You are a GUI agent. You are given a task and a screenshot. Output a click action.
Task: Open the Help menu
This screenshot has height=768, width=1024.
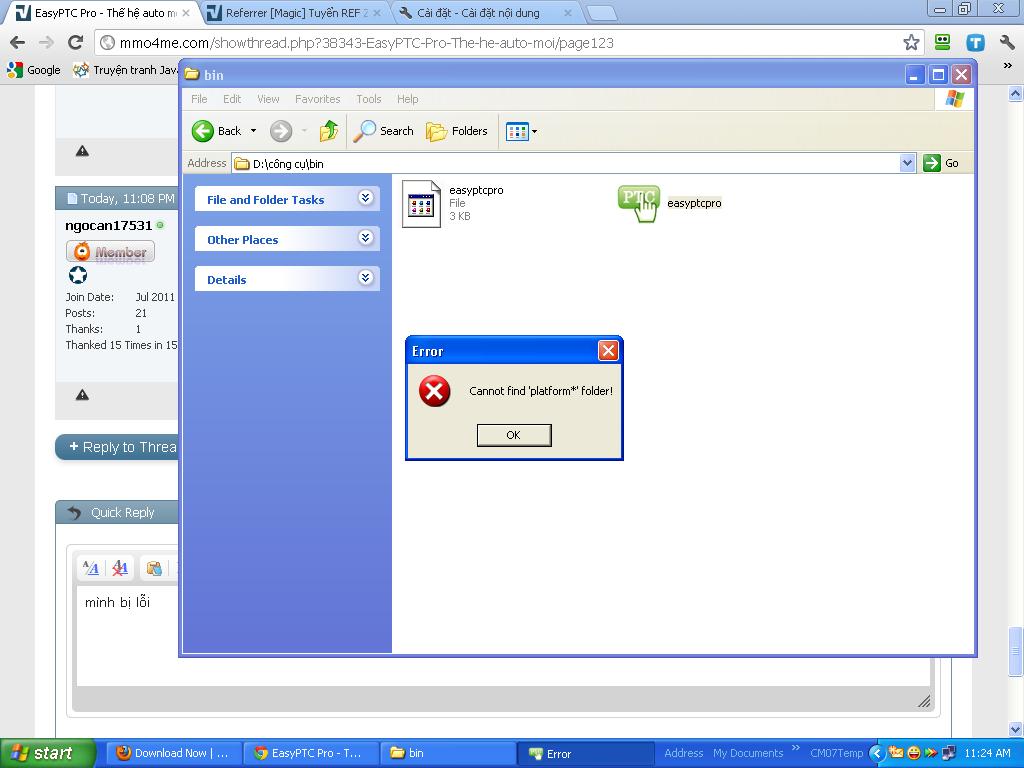(408, 99)
